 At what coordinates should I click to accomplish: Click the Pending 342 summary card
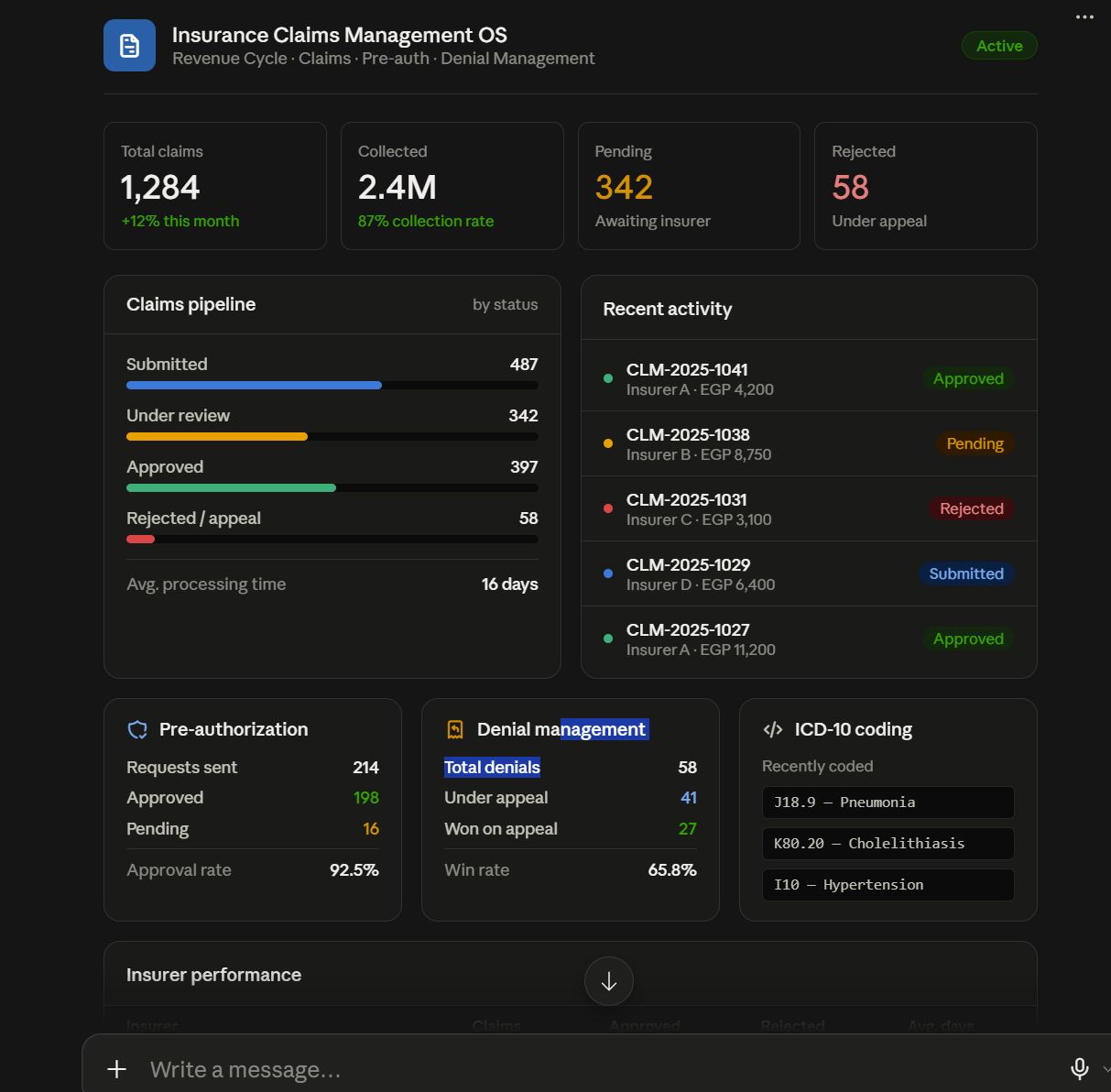(x=689, y=186)
